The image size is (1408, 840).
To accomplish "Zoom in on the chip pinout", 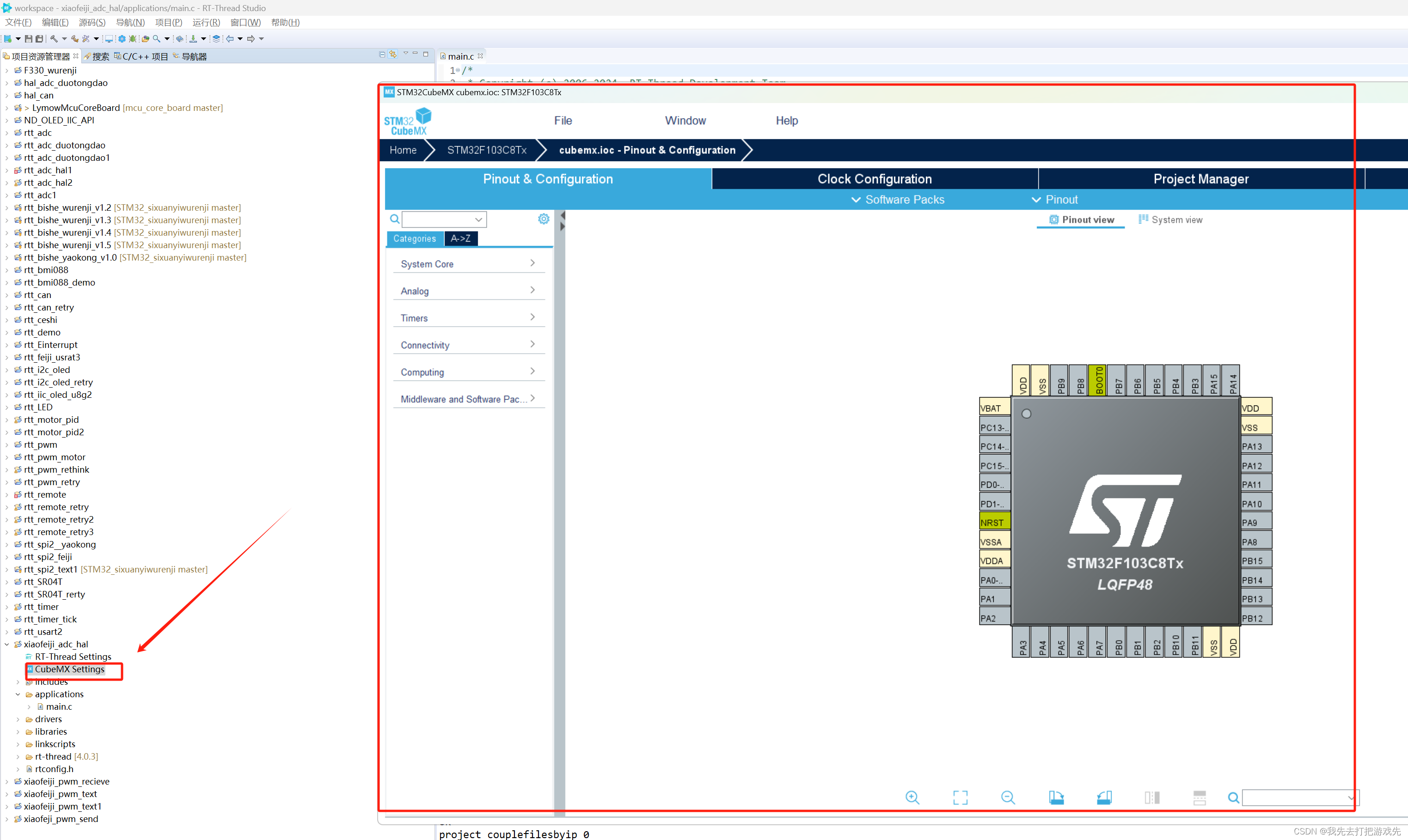I will (x=912, y=797).
